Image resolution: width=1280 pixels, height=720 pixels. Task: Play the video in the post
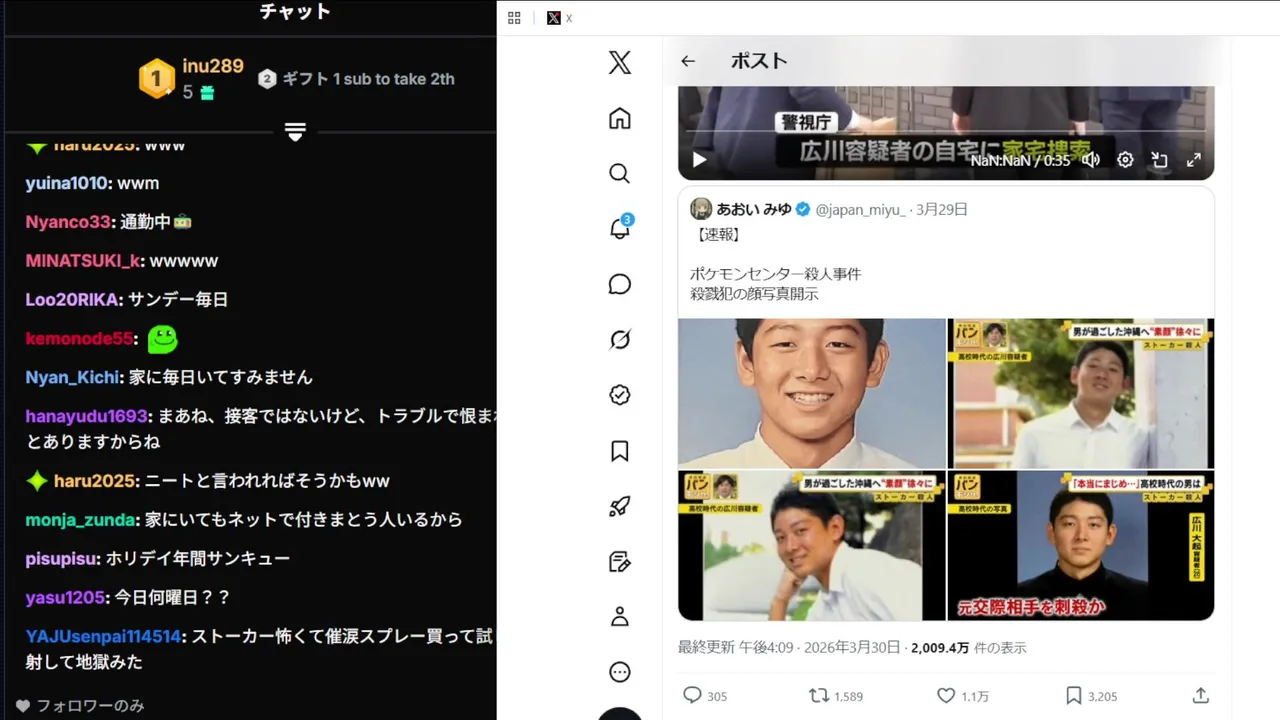(700, 159)
